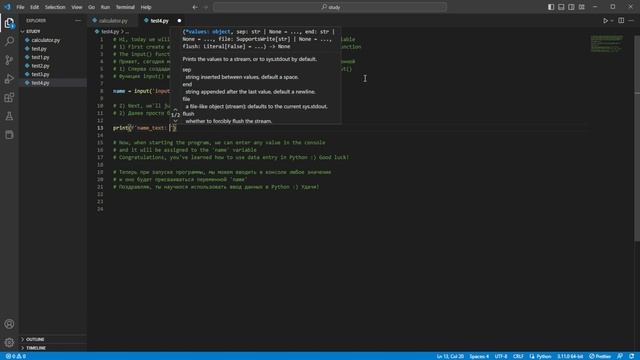Open the Go menu

[91, 7]
